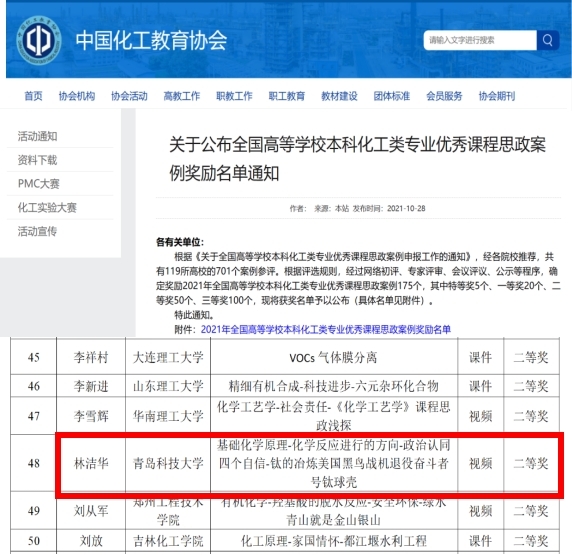Open the 协会期刊 navigation item
The height and width of the screenshot is (555, 572).
[x=497, y=96]
